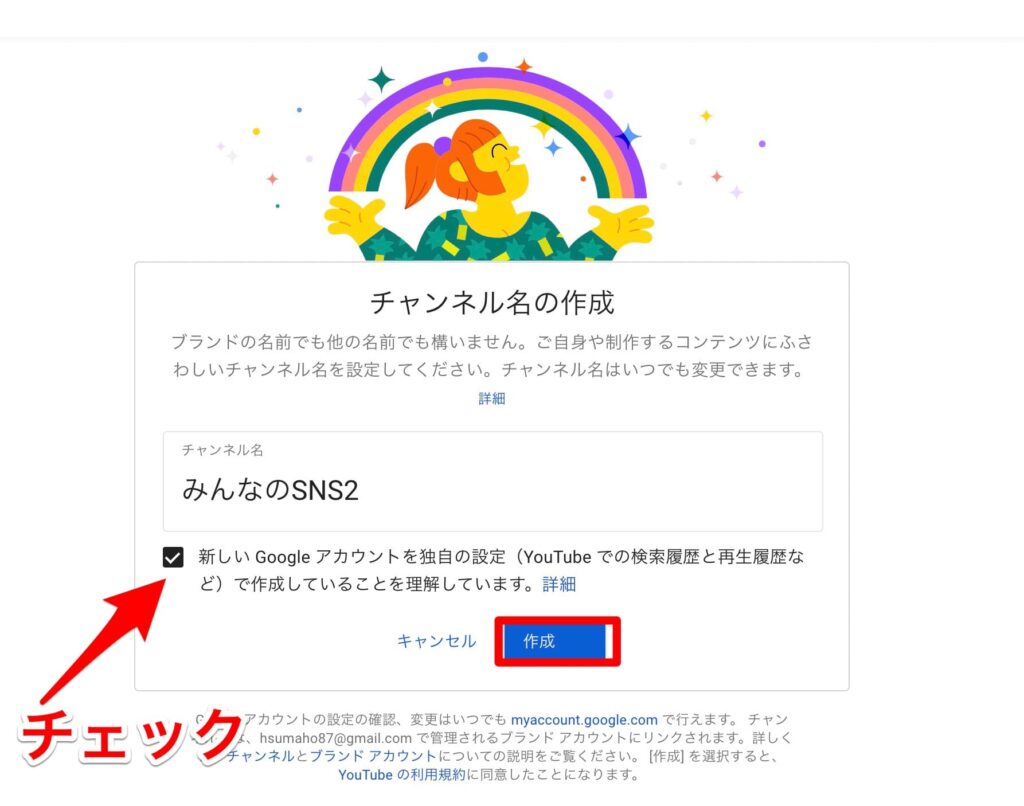Image resolution: width=1024 pixels, height=806 pixels.
Task: Click the teal sparkle star above the rainbow
Action: pyautogui.click(x=381, y=80)
